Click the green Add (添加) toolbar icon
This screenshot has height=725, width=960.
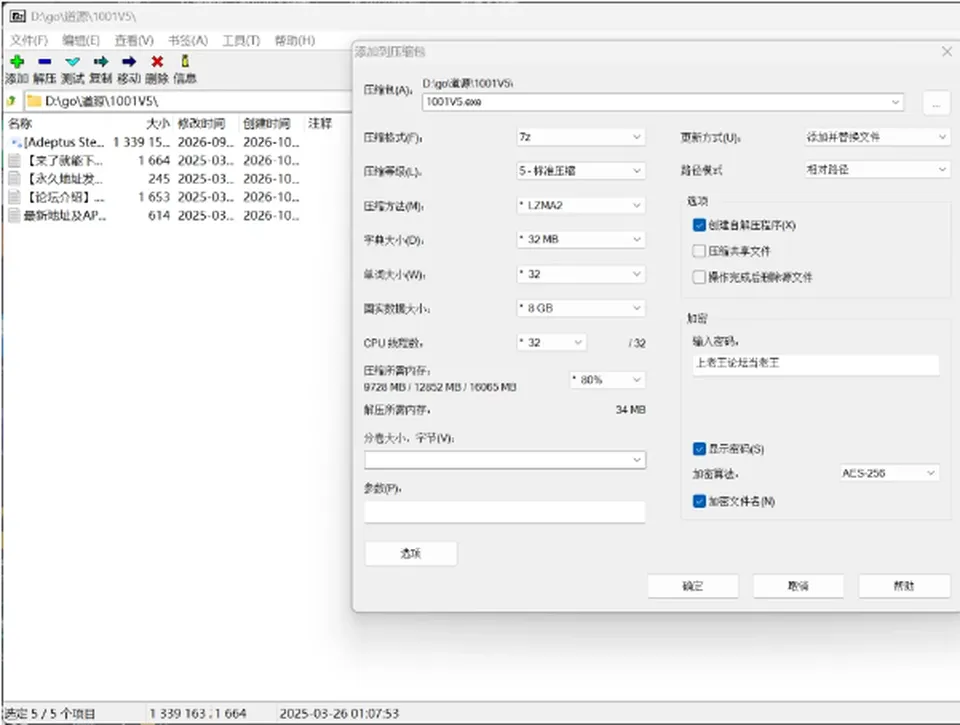tap(17, 61)
